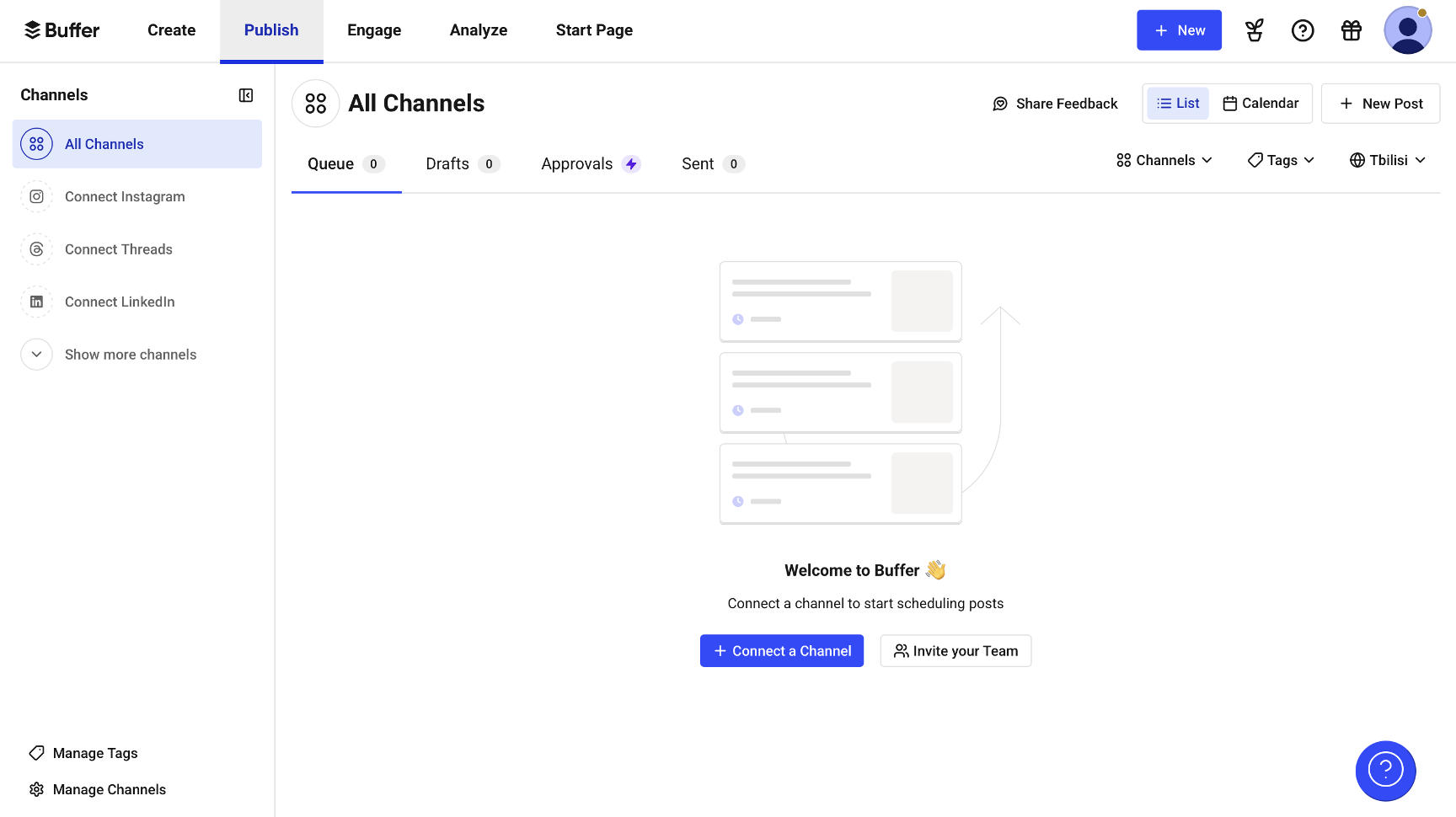Click the Buffer logo
Screen dimensions: 1456x817
[x=61, y=29]
